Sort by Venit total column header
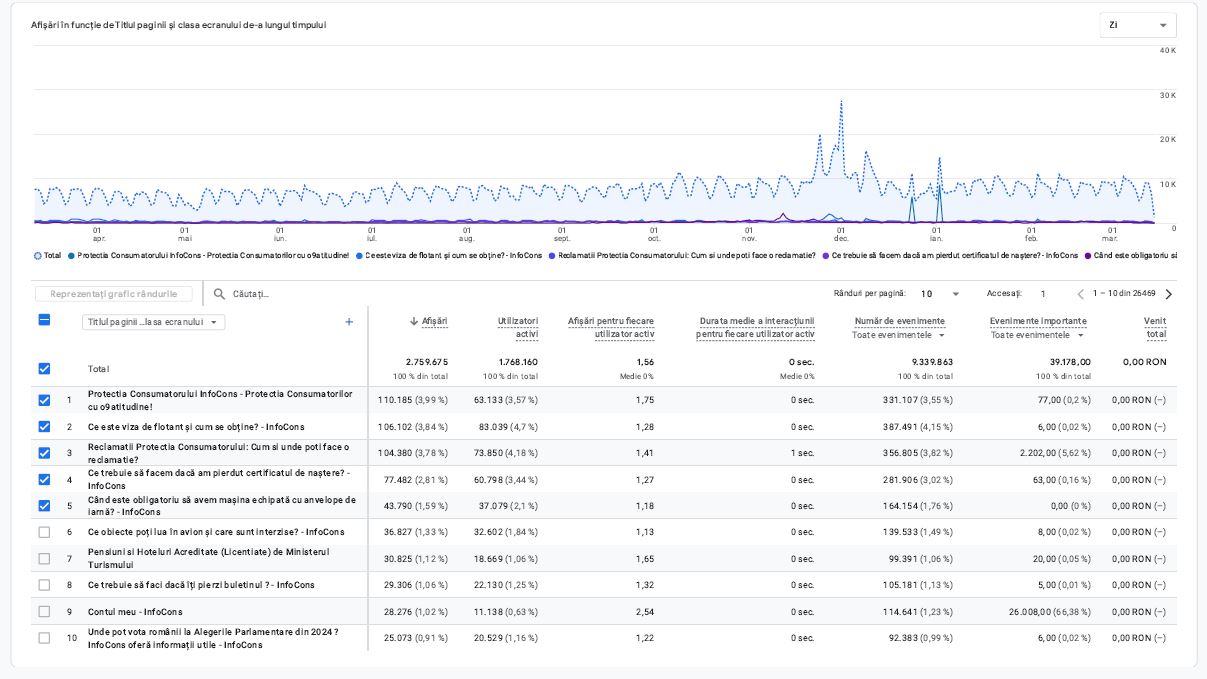 tap(1155, 327)
